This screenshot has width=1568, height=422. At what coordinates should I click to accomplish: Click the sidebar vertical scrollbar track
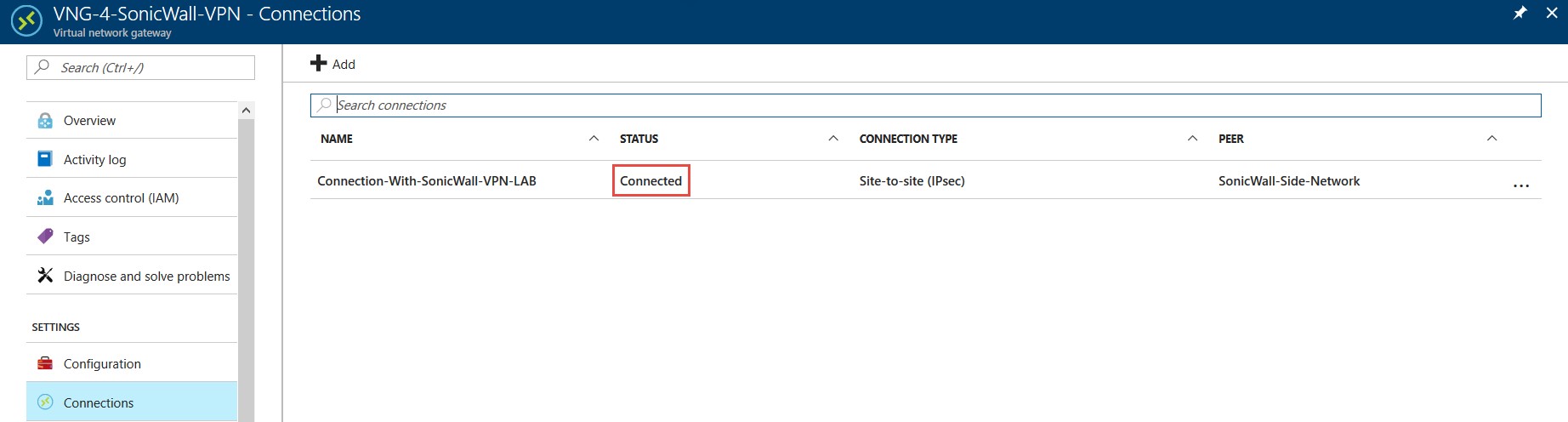coord(246,271)
